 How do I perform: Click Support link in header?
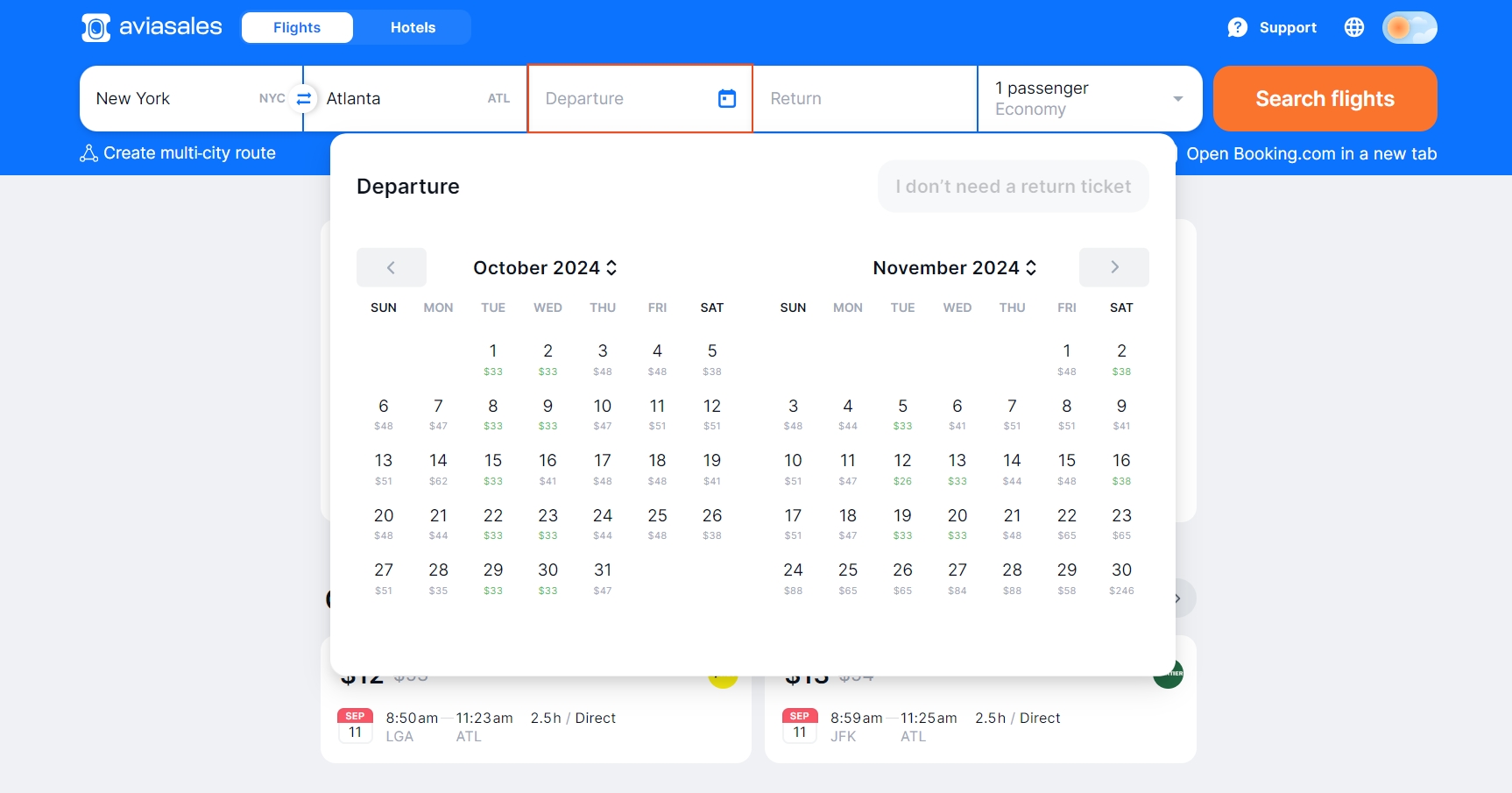click(x=1288, y=28)
